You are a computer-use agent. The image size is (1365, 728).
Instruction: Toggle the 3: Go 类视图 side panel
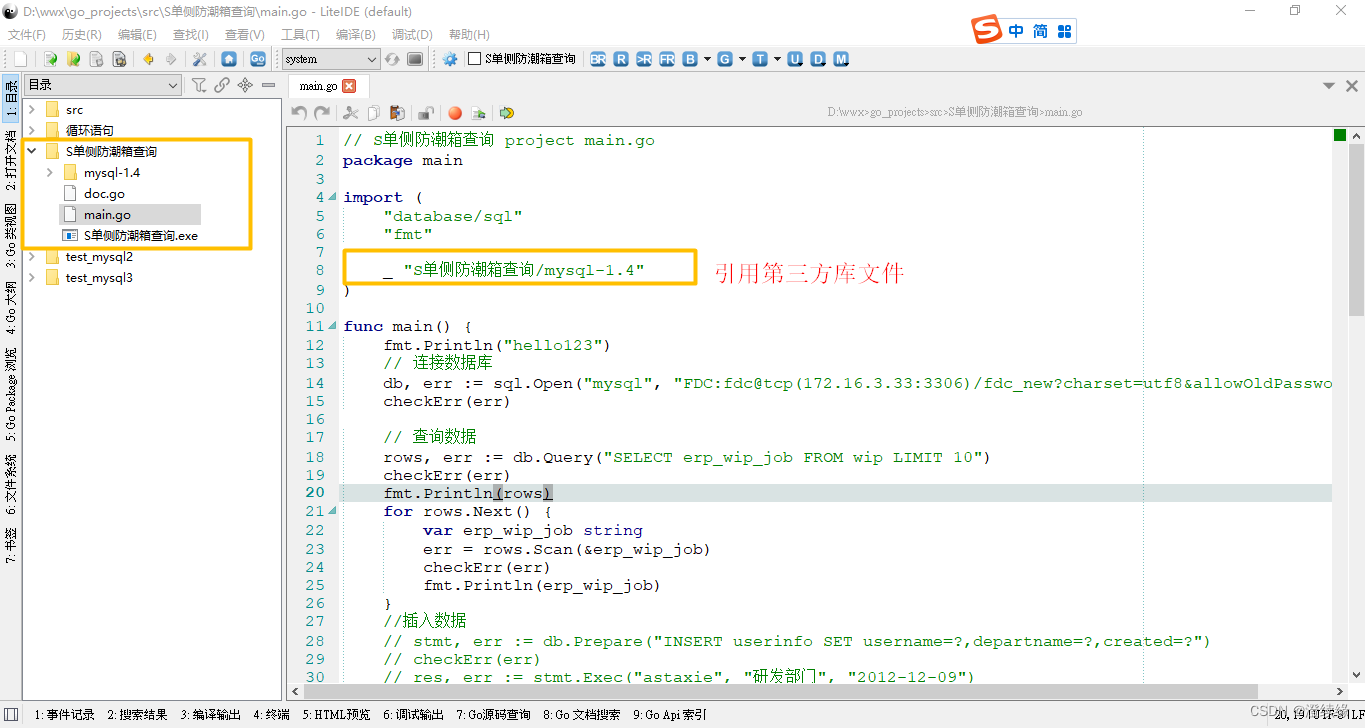[x=11, y=236]
